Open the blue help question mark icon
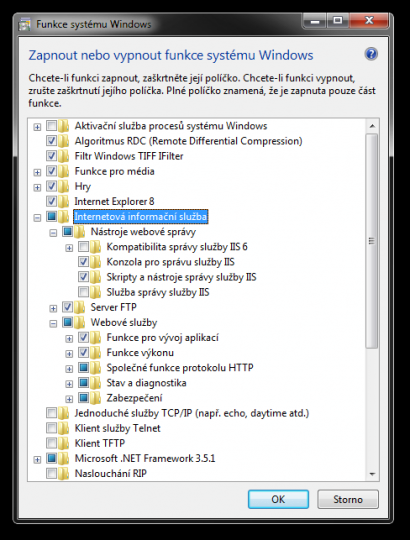The image size is (410, 540). coord(371,54)
